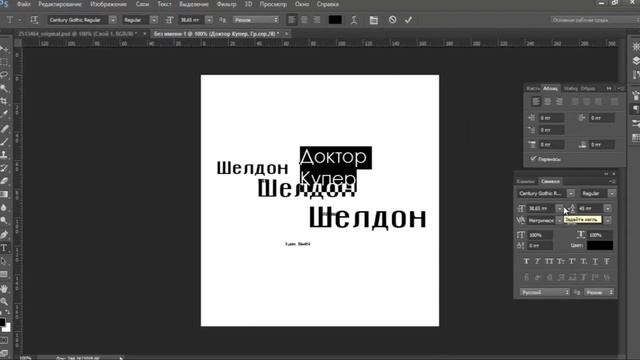Image resolution: width=640 pixels, height=360 pixels.
Task: Center paragraph in Абзац panel
Action: coord(547,102)
